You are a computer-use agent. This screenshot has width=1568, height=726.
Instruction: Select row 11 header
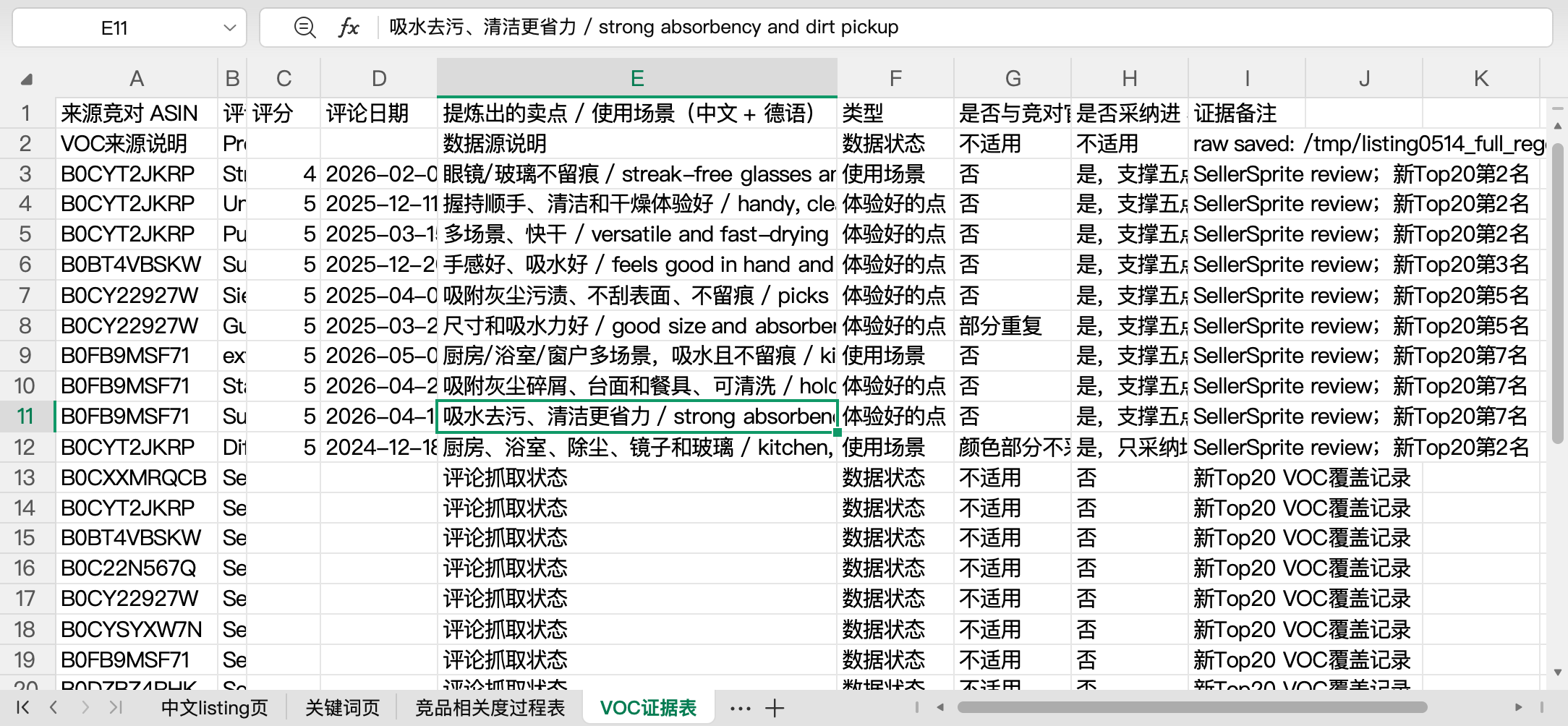pyautogui.click(x=27, y=417)
